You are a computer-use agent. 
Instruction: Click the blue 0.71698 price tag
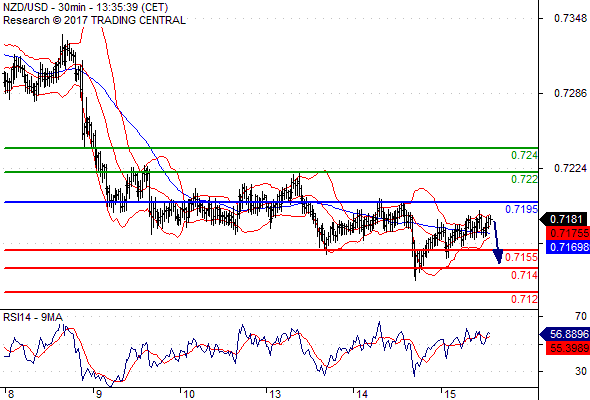(567, 247)
